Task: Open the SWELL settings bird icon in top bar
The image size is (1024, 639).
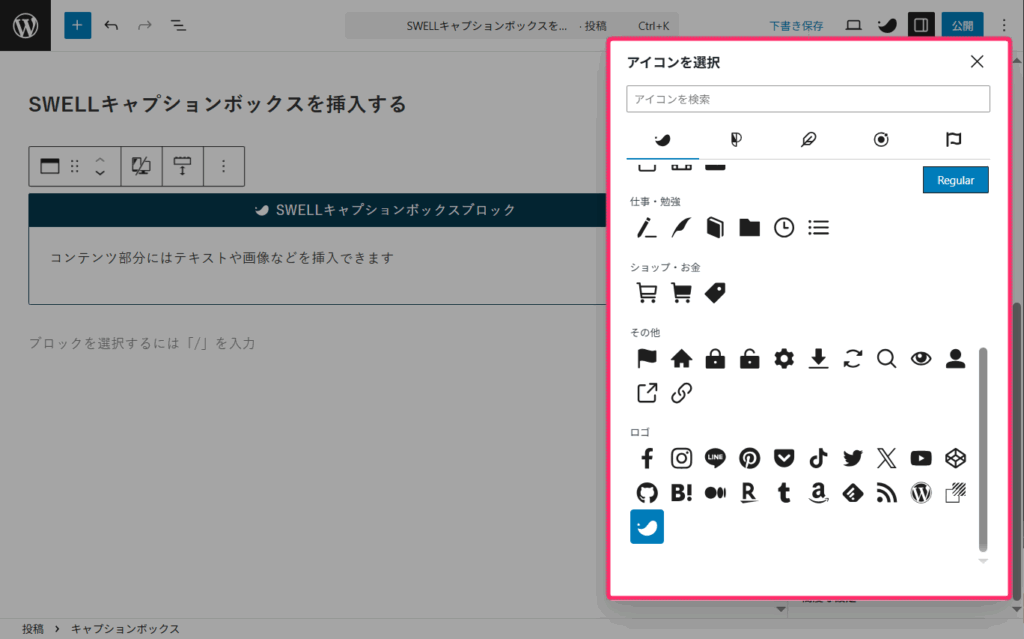Action: point(887,25)
